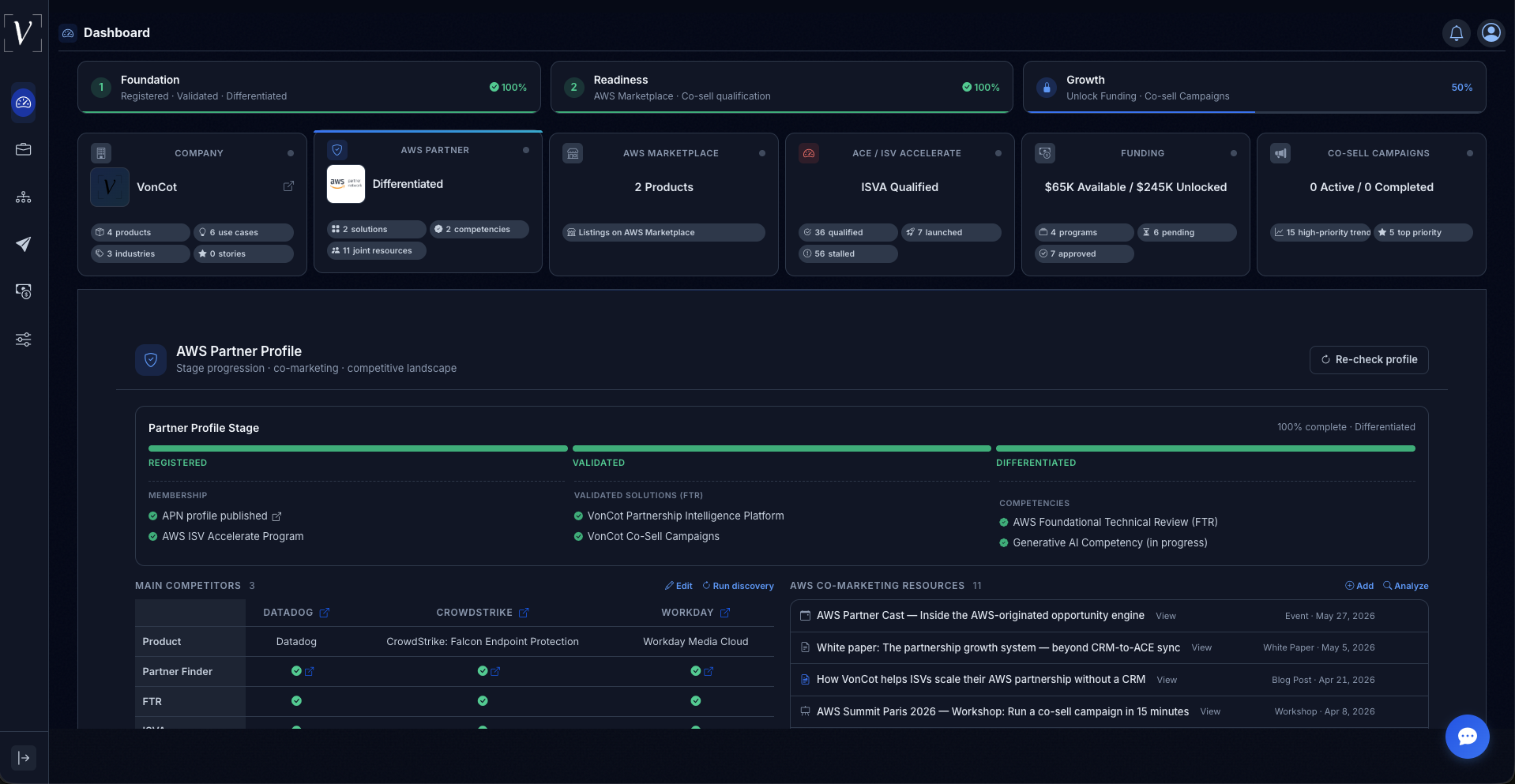Open Datadog Partner Finder link icon
This screenshot has height=784, width=1515.
[310, 671]
